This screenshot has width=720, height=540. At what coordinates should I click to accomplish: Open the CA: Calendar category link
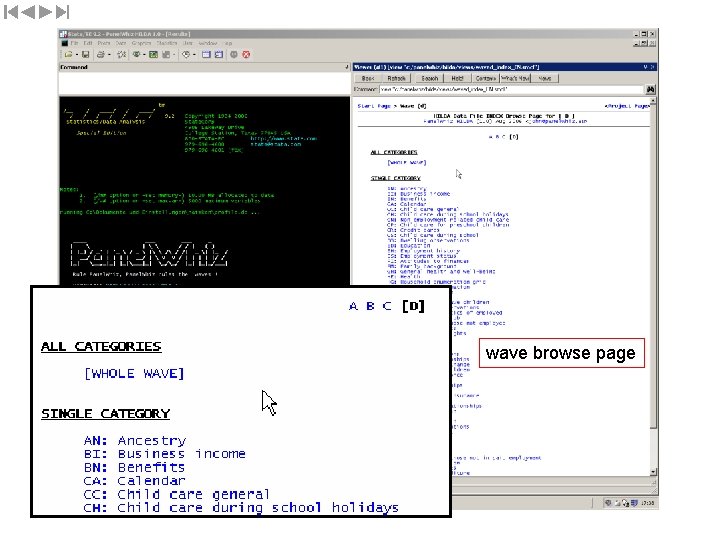407,204
